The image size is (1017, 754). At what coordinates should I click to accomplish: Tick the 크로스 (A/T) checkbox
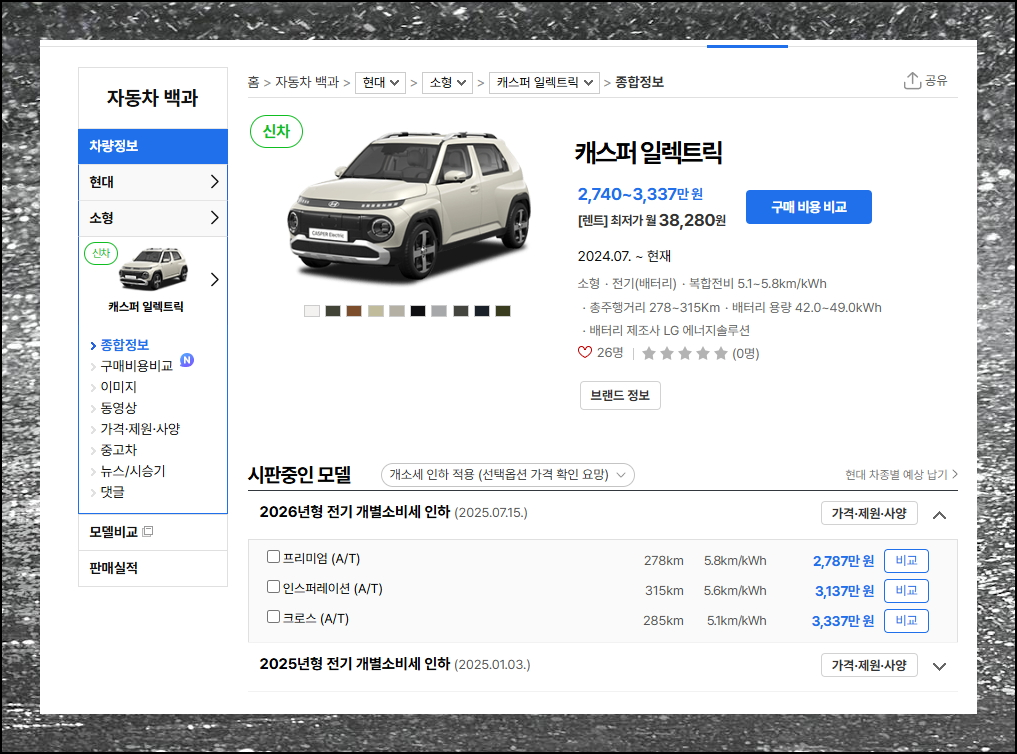(274, 617)
